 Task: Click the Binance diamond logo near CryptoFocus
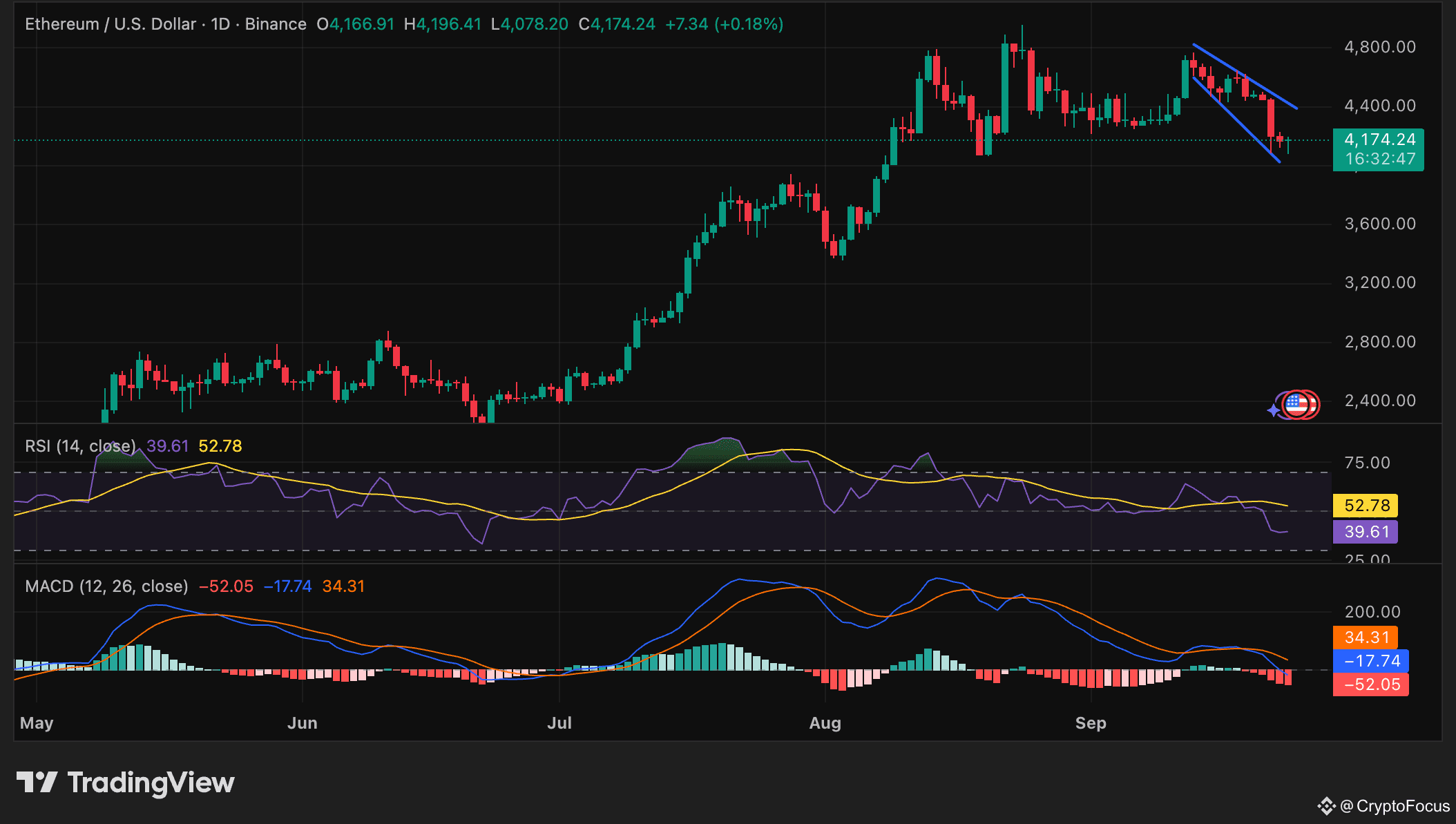pyautogui.click(x=1325, y=806)
